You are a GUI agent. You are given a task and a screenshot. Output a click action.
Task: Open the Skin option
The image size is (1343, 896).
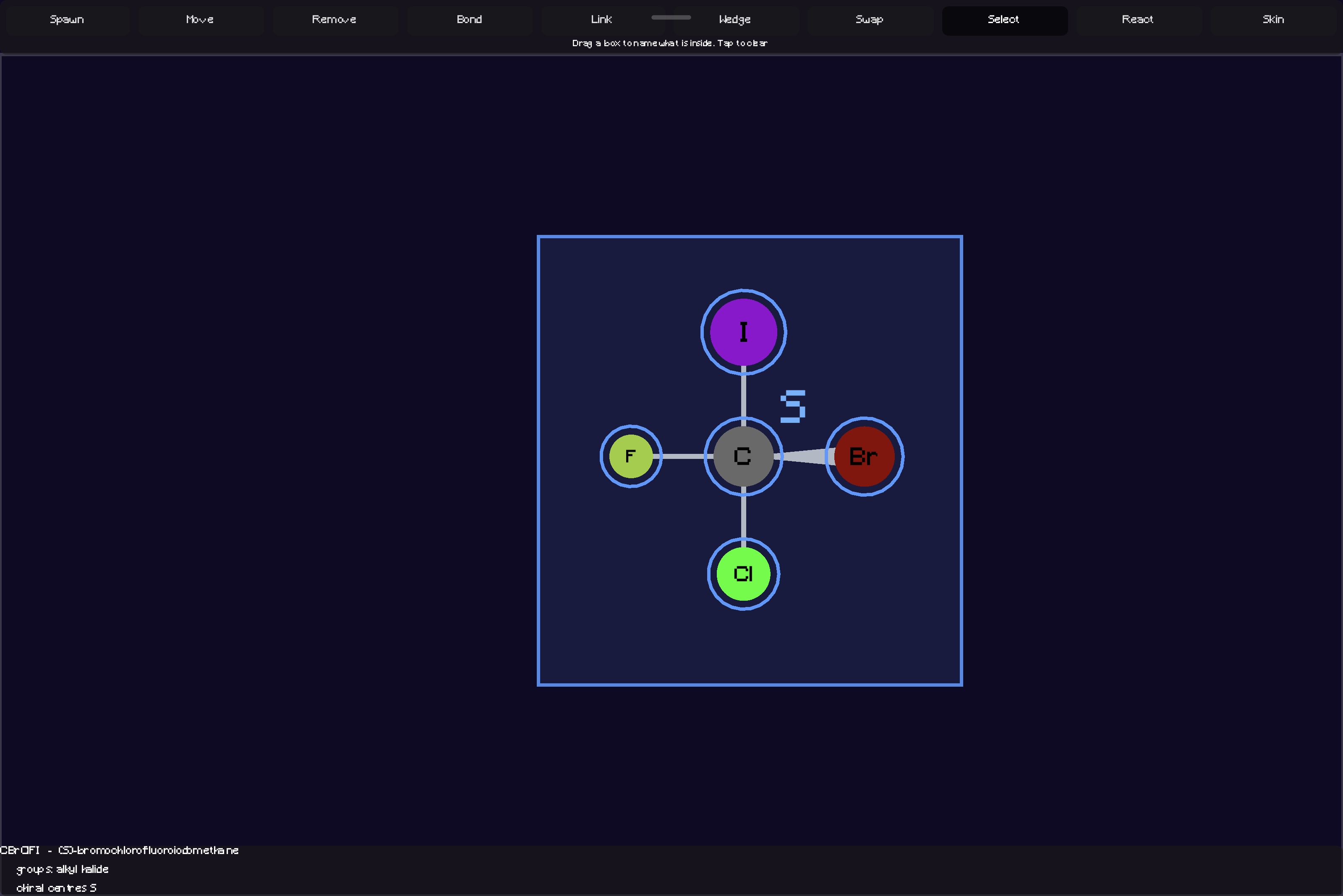click(x=1273, y=20)
